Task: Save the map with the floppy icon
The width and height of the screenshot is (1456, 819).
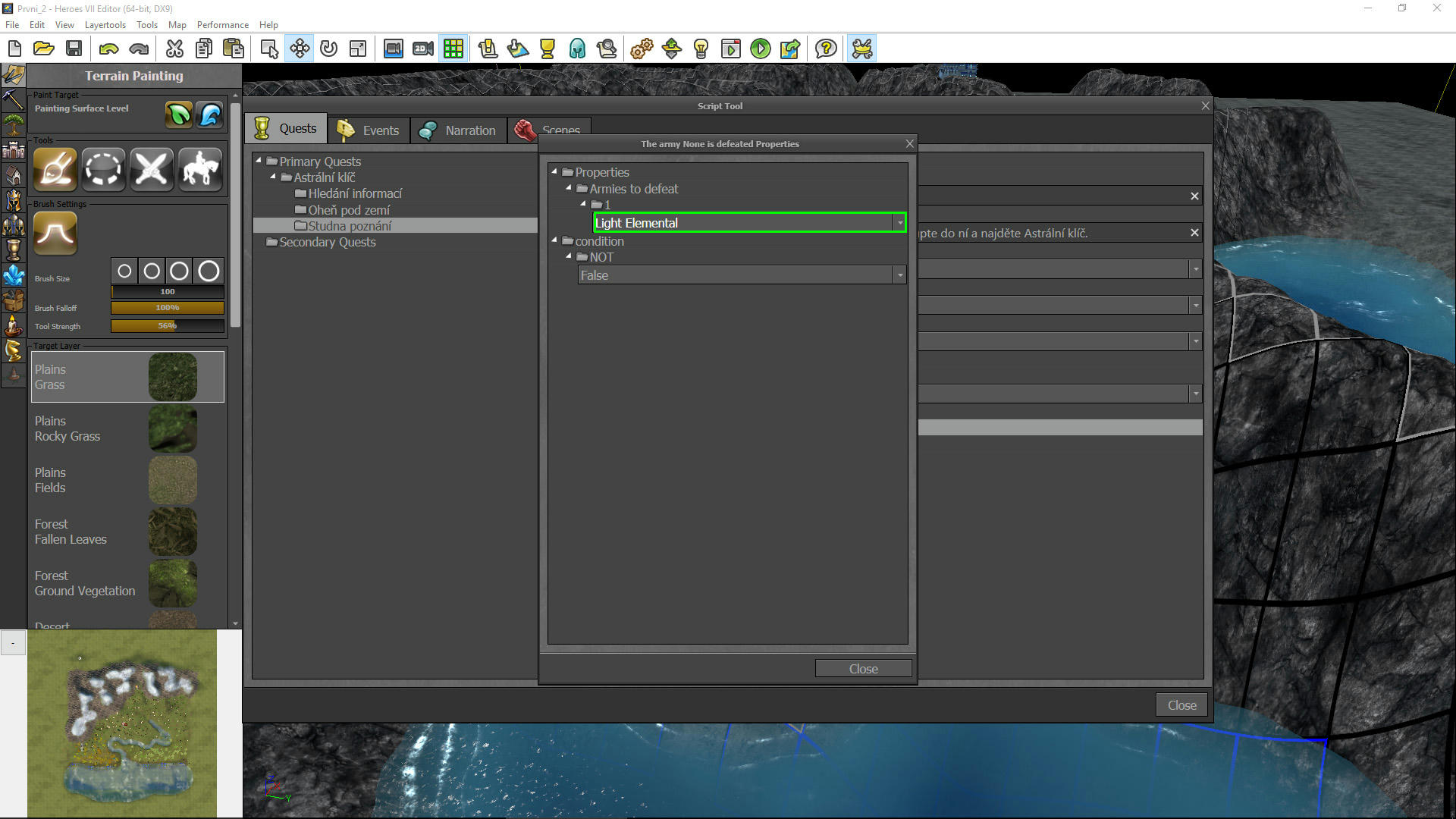Action: coord(74,49)
